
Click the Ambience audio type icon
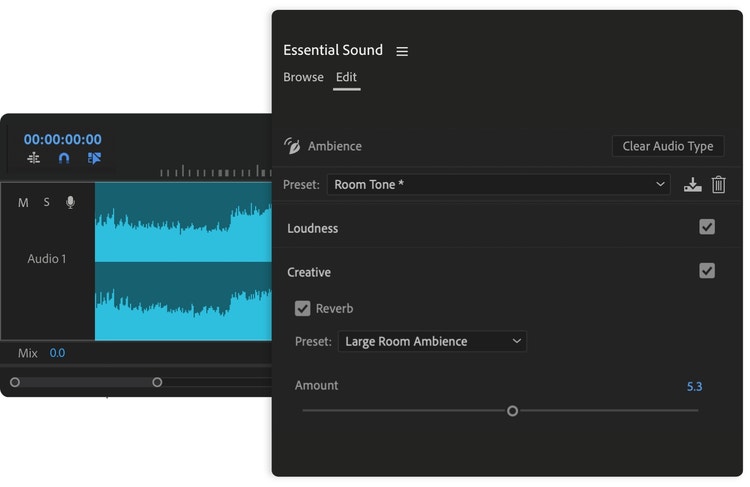pos(292,146)
